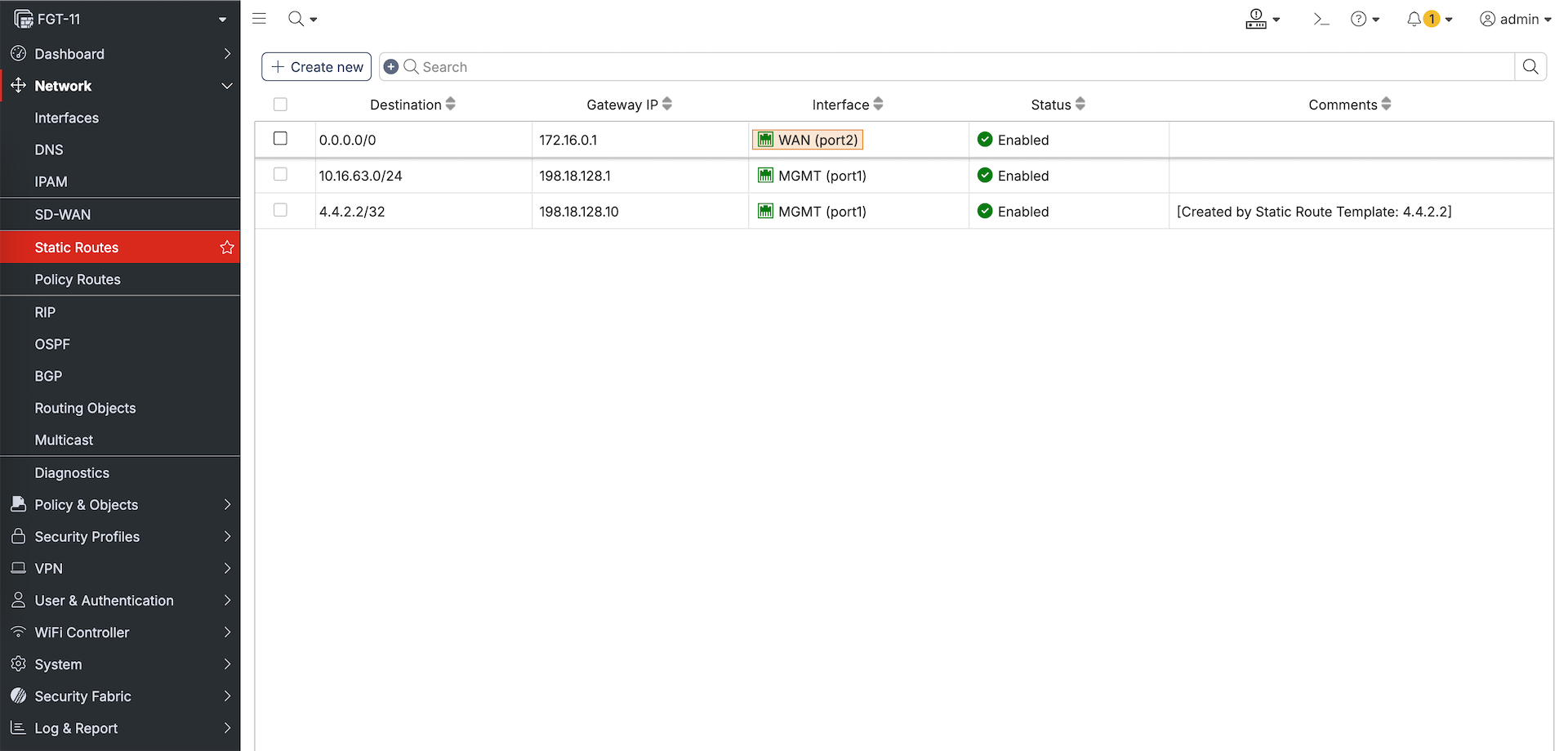Tick the select-all header checkbox
1568x751 pixels.
280,105
